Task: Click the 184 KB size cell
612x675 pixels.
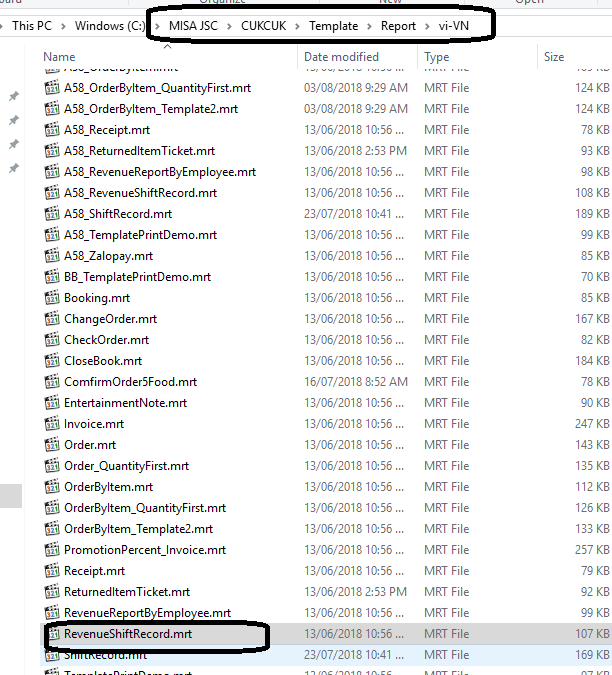Action: coord(592,361)
